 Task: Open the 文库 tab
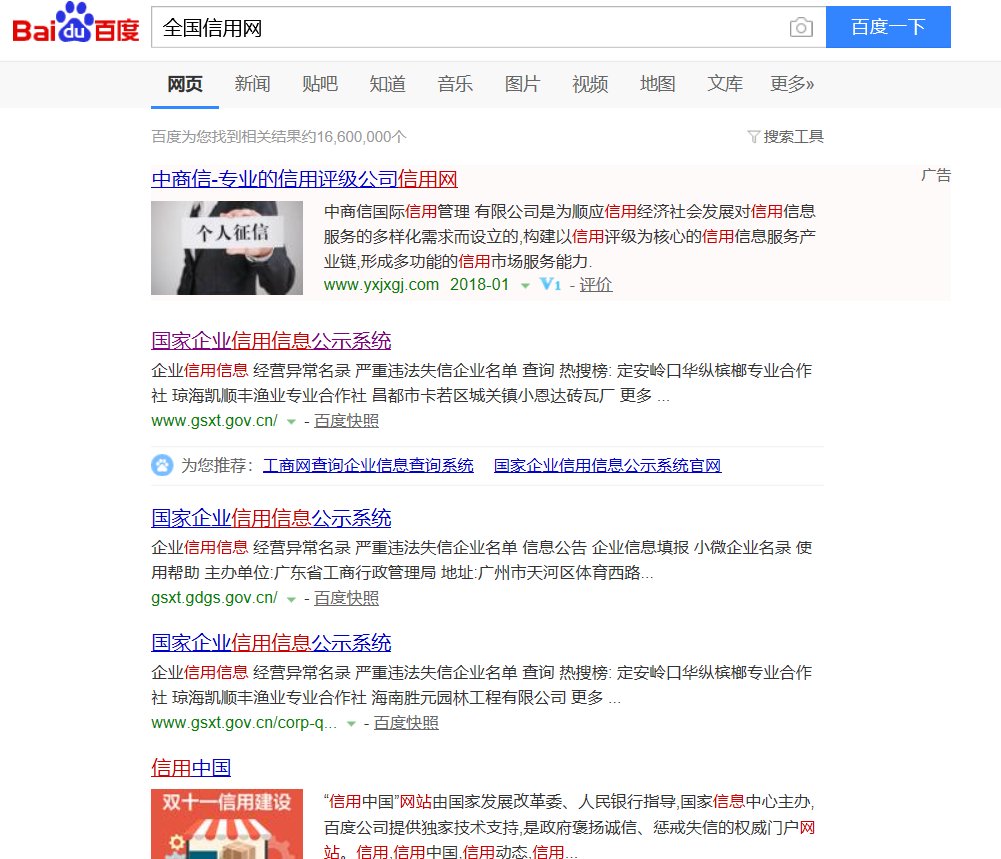tap(725, 85)
